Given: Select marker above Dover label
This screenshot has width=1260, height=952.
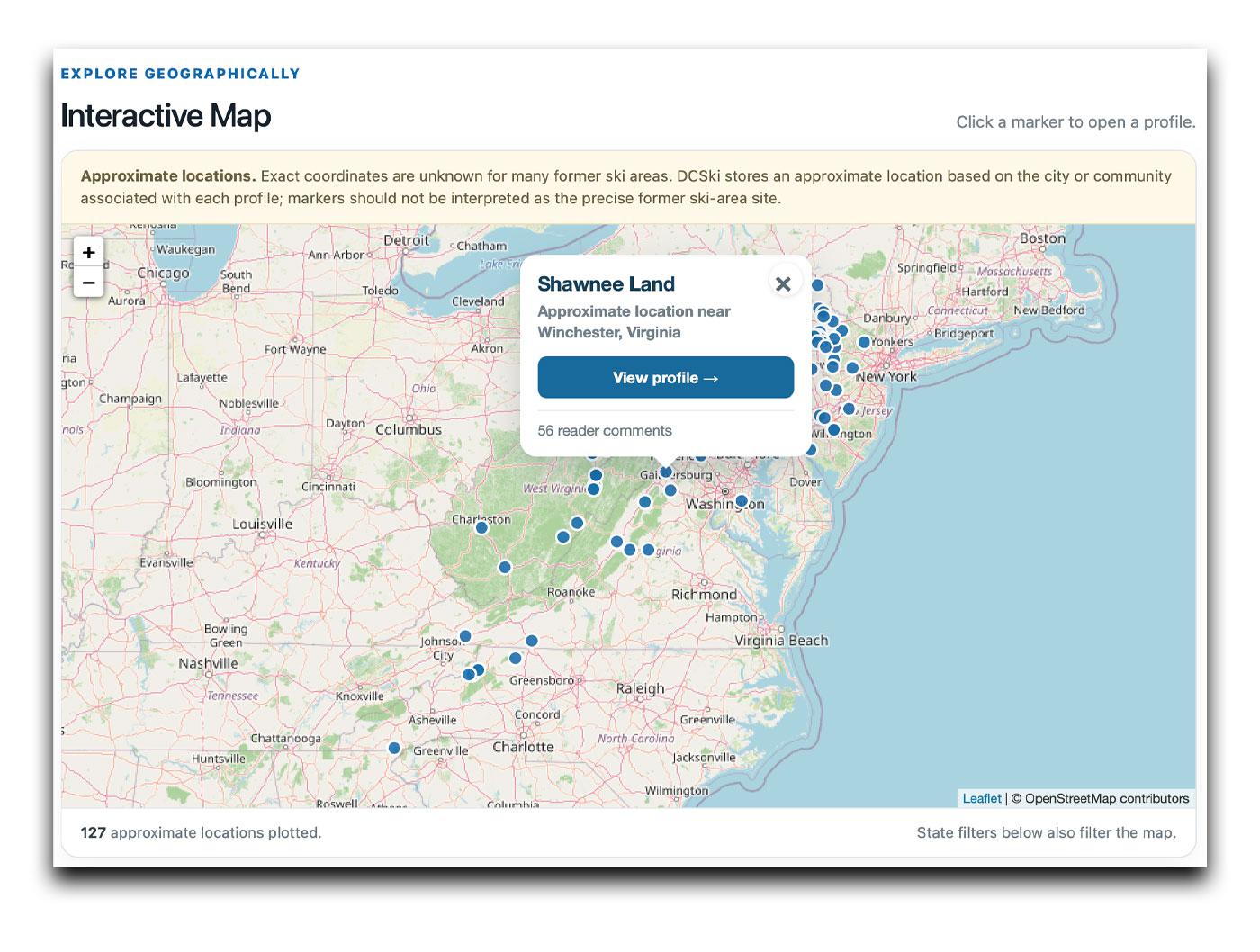Looking at the screenshot, I should point(811,450).
